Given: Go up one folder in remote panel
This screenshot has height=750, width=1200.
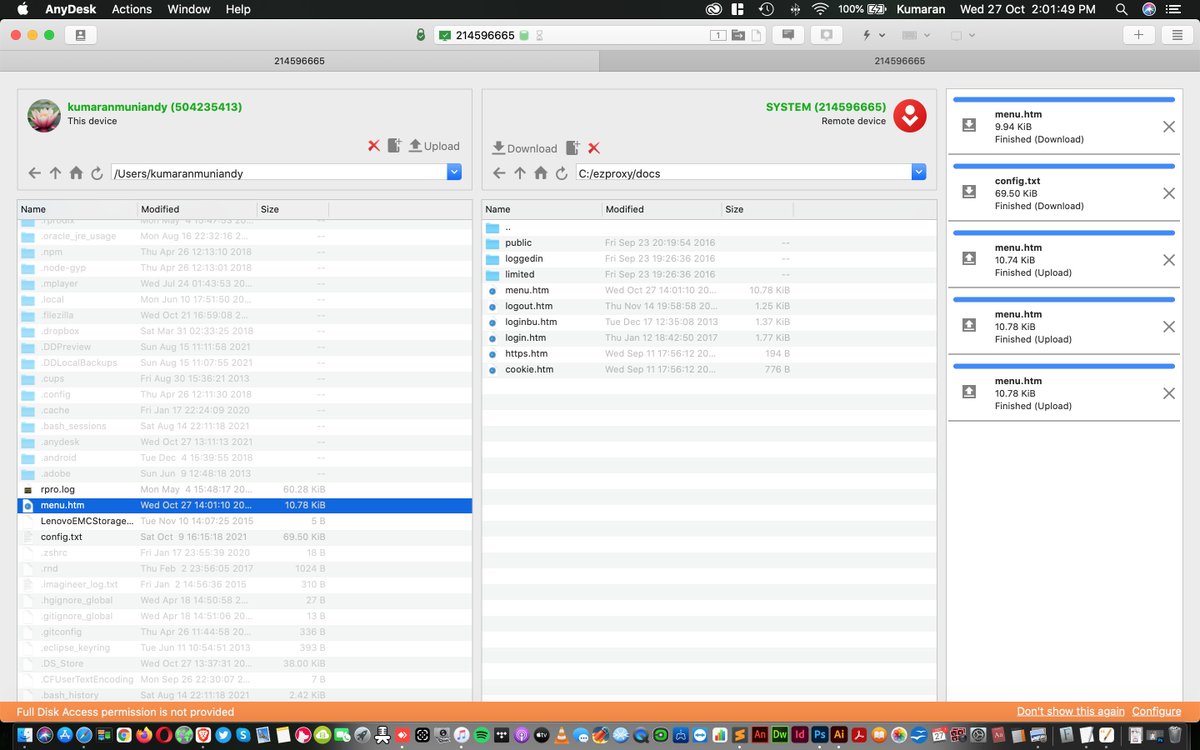Looking at the screenshot, I should click(x=520, y=173).
